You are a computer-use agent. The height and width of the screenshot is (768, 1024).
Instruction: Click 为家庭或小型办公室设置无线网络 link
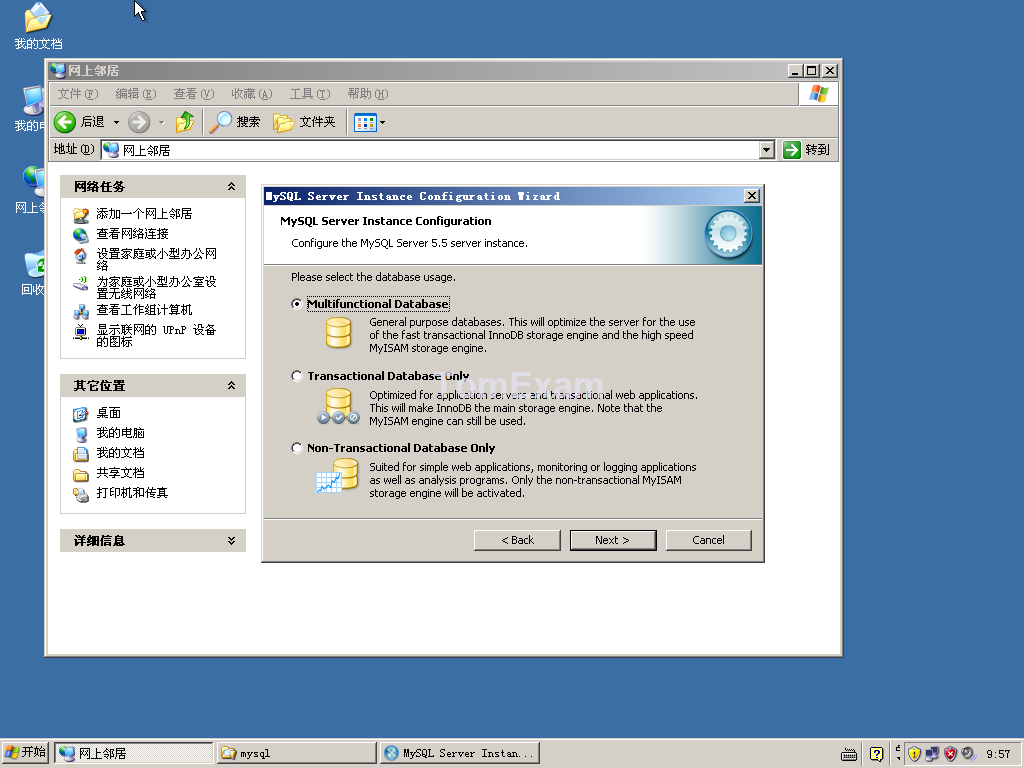pos(157,287)
